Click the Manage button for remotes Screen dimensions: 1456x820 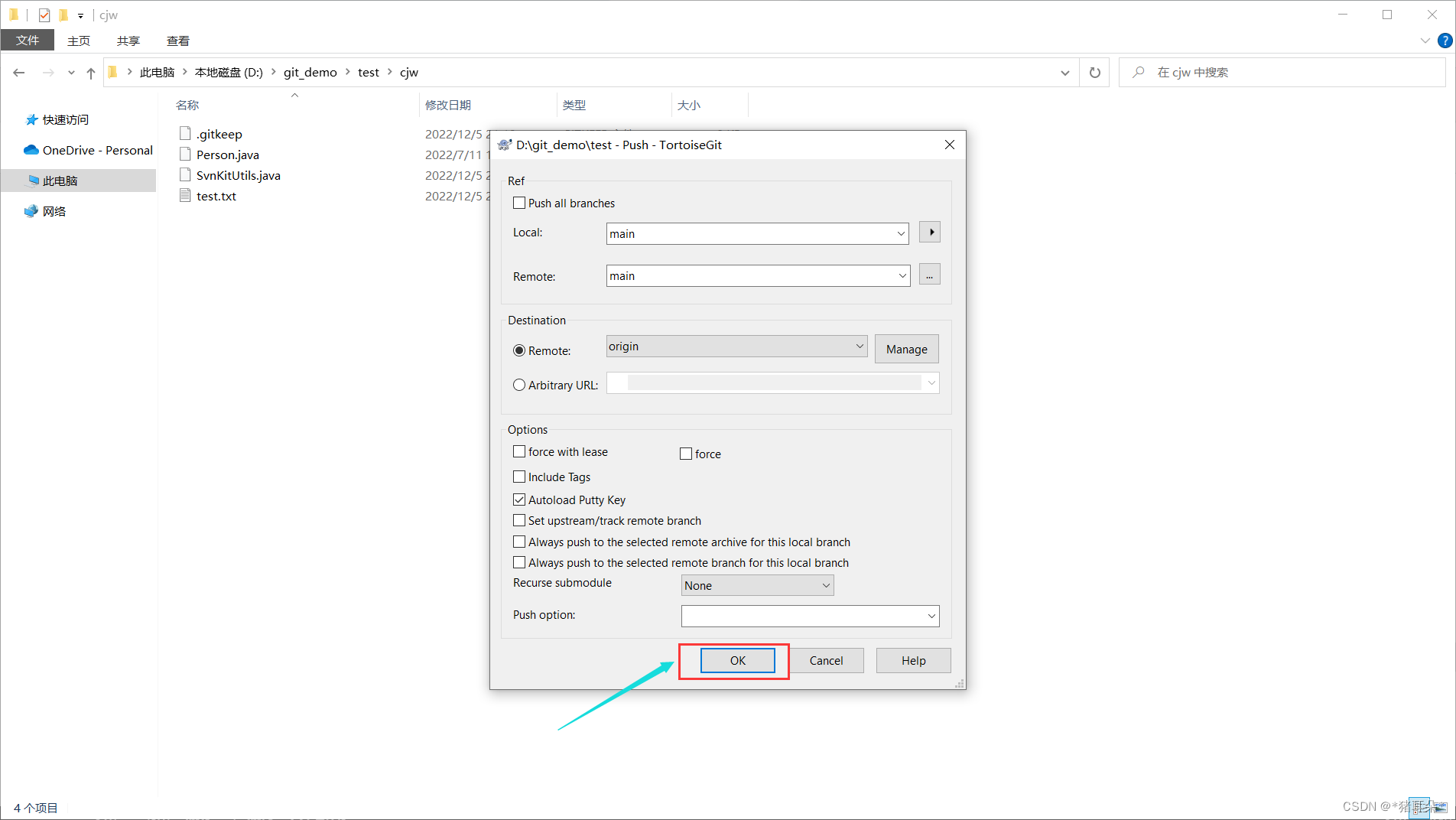pyautogui.click(x=905, y=349)
